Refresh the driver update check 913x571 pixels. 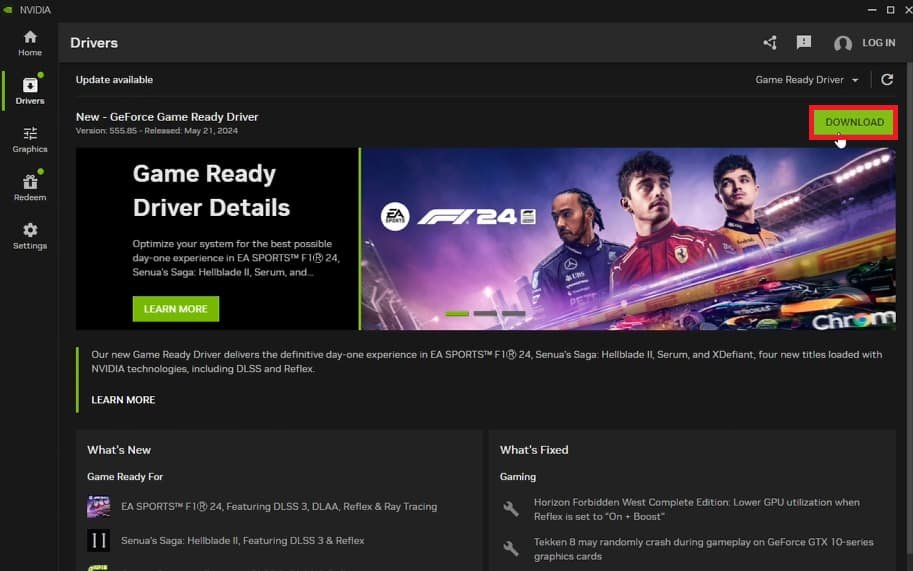[x=887, y=80]
